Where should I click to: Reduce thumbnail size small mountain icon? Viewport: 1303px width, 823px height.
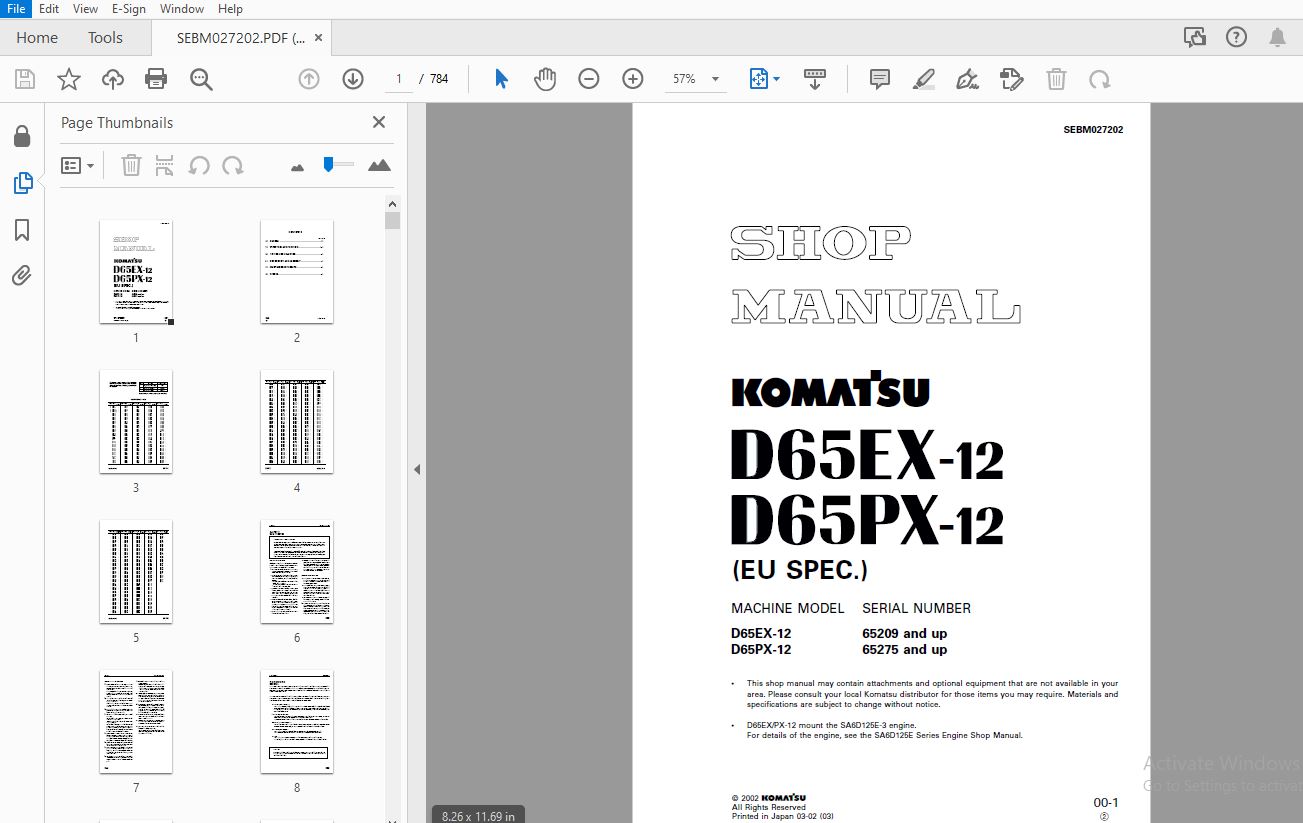coord(297,167)
